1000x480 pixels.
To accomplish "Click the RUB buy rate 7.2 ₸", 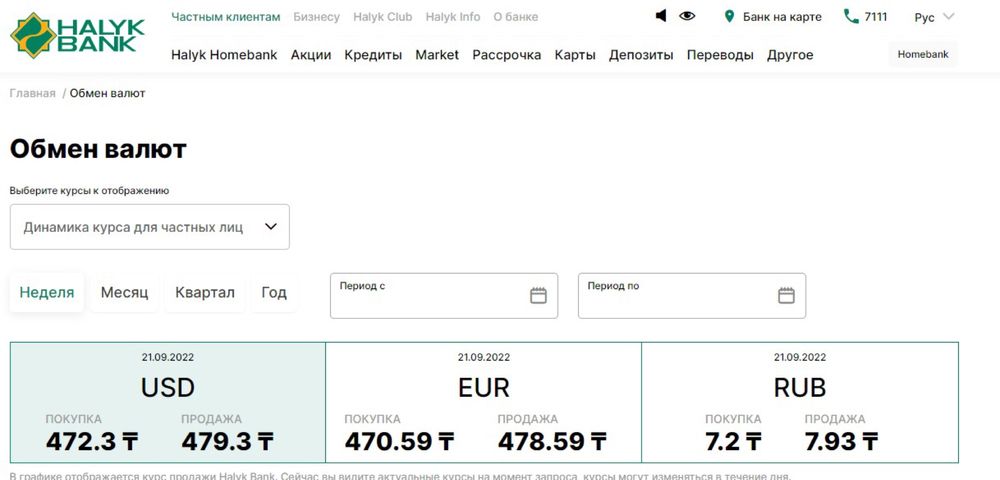I will 733,441.
